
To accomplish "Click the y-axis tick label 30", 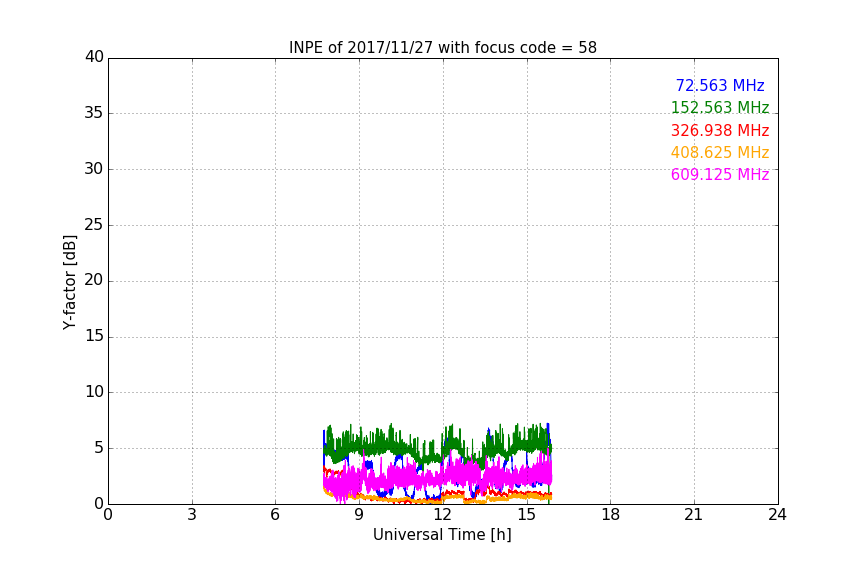I will [x=94, y=169].
